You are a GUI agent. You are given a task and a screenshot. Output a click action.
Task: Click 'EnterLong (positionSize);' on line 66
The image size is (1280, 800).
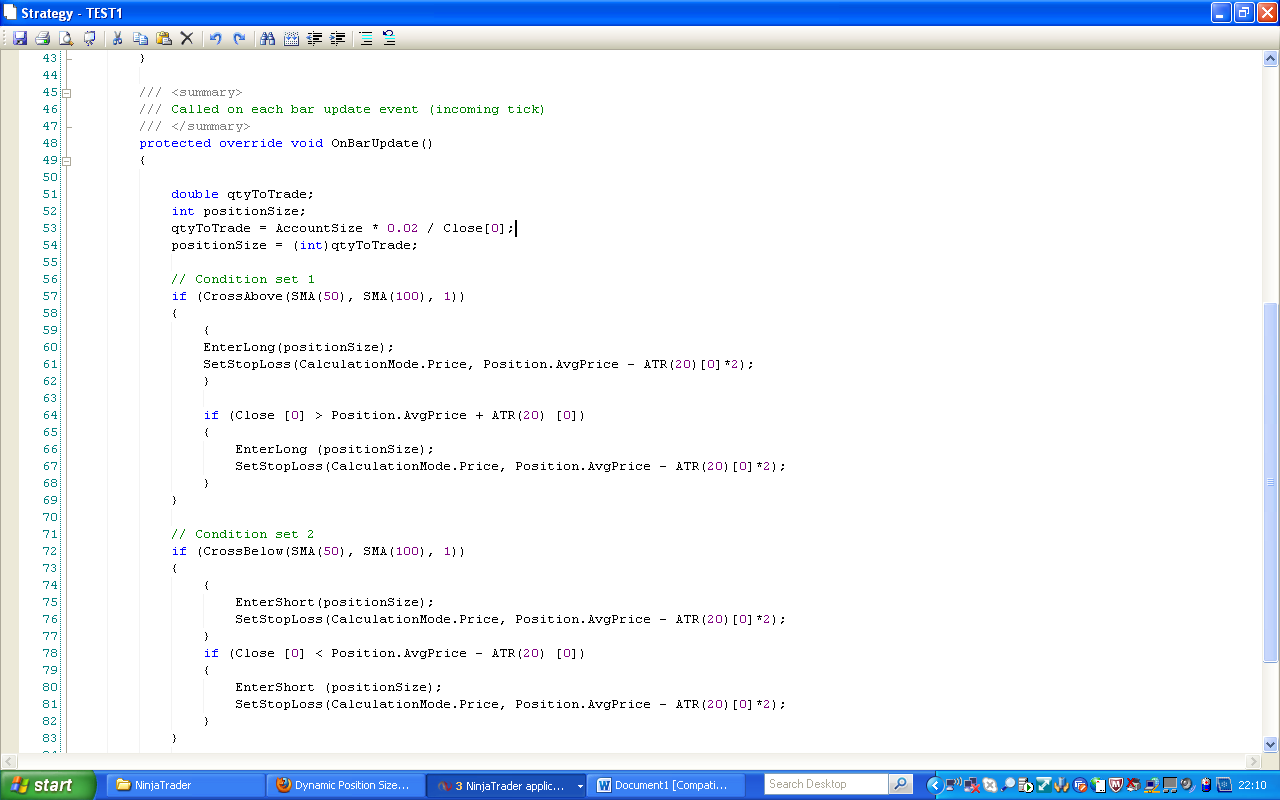335,449
